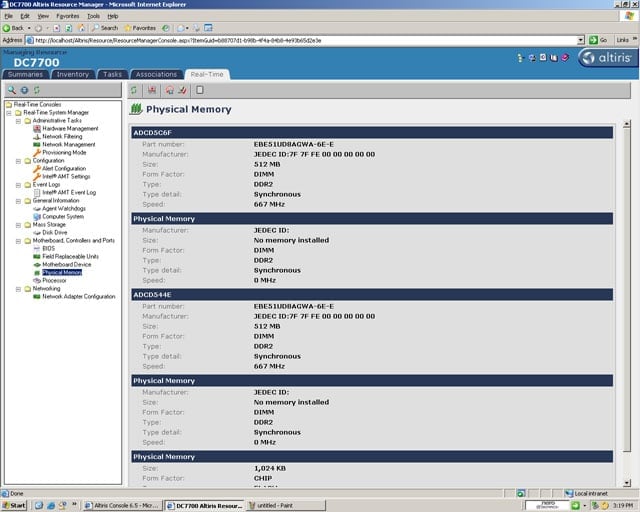This screenshot has width=640, height=512.
Task: Click the magnifier search icon above tree
Action: tap(12, 90)
